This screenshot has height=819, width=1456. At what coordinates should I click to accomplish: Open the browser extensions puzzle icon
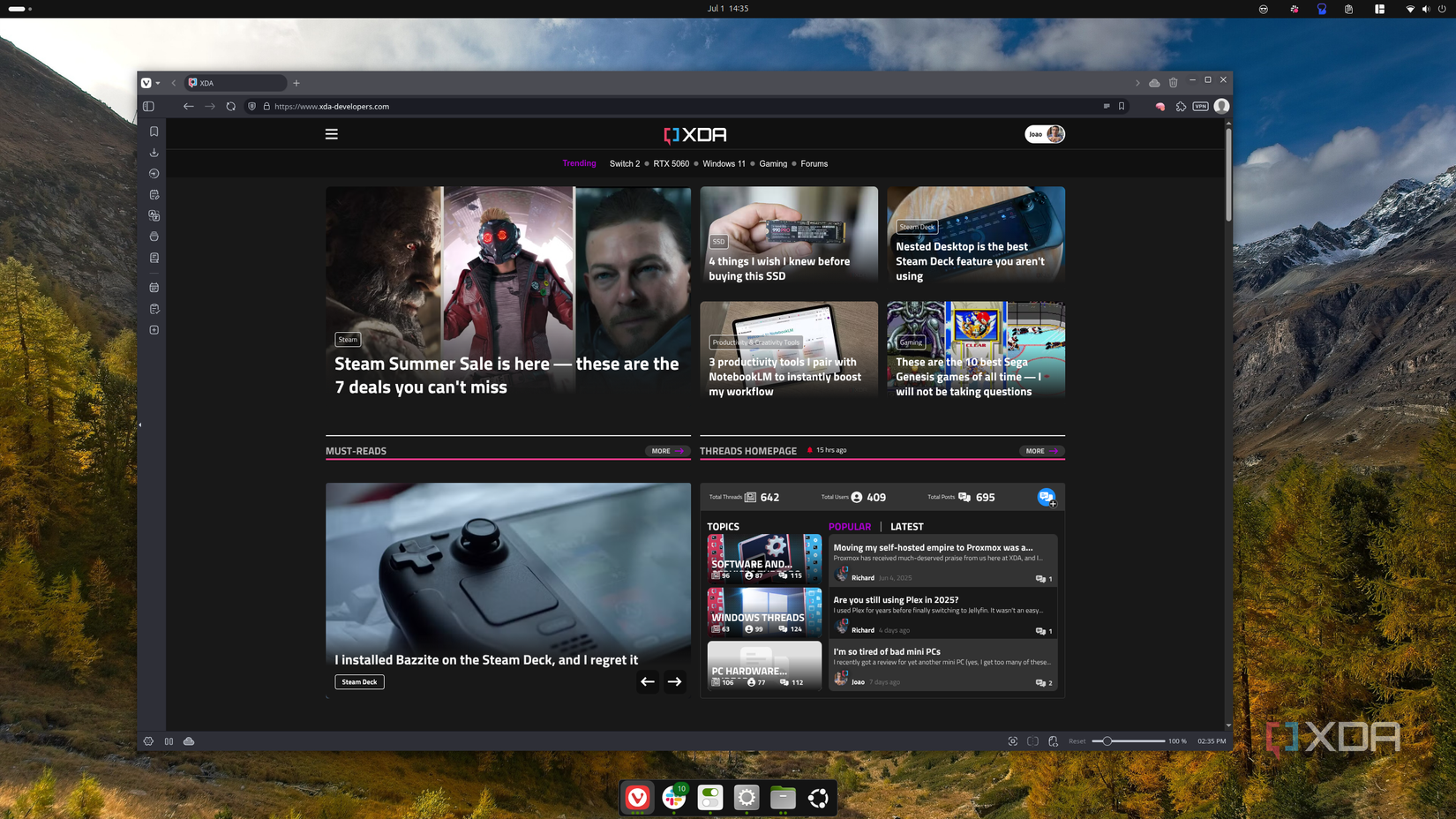[x=1181, y=106]
